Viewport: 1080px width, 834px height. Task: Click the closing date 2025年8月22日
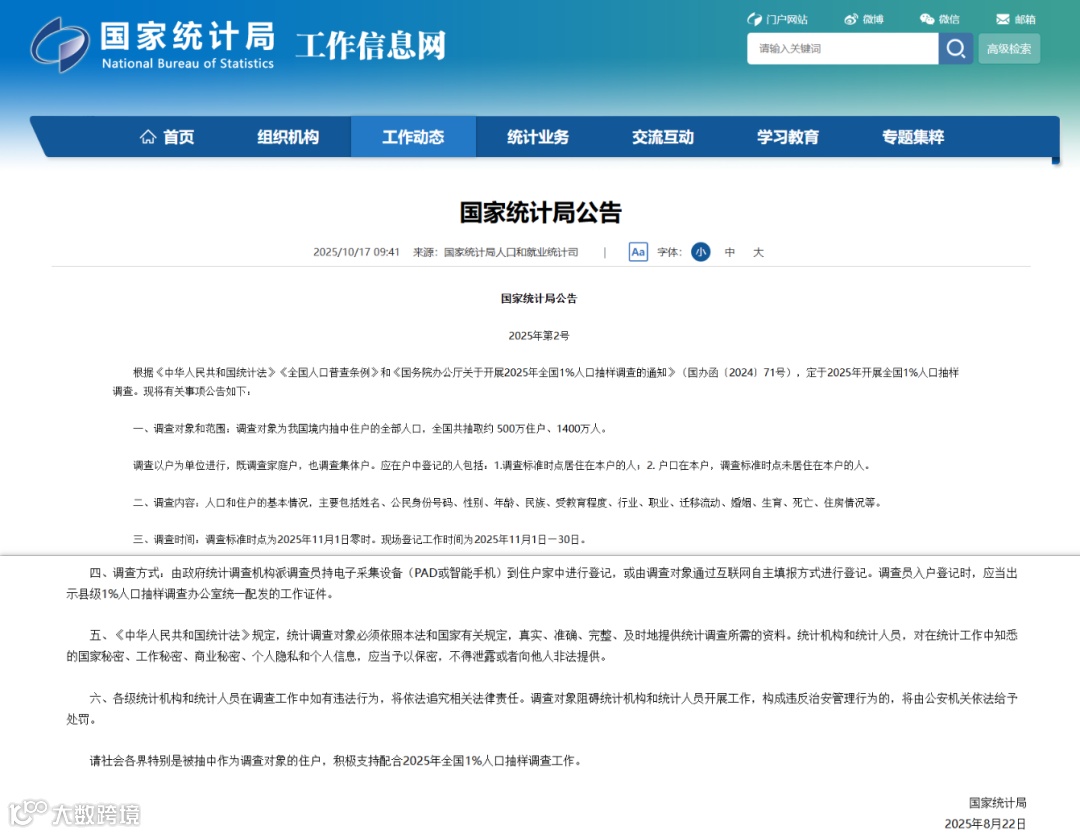pyautogui.click(x=986, y=824)
